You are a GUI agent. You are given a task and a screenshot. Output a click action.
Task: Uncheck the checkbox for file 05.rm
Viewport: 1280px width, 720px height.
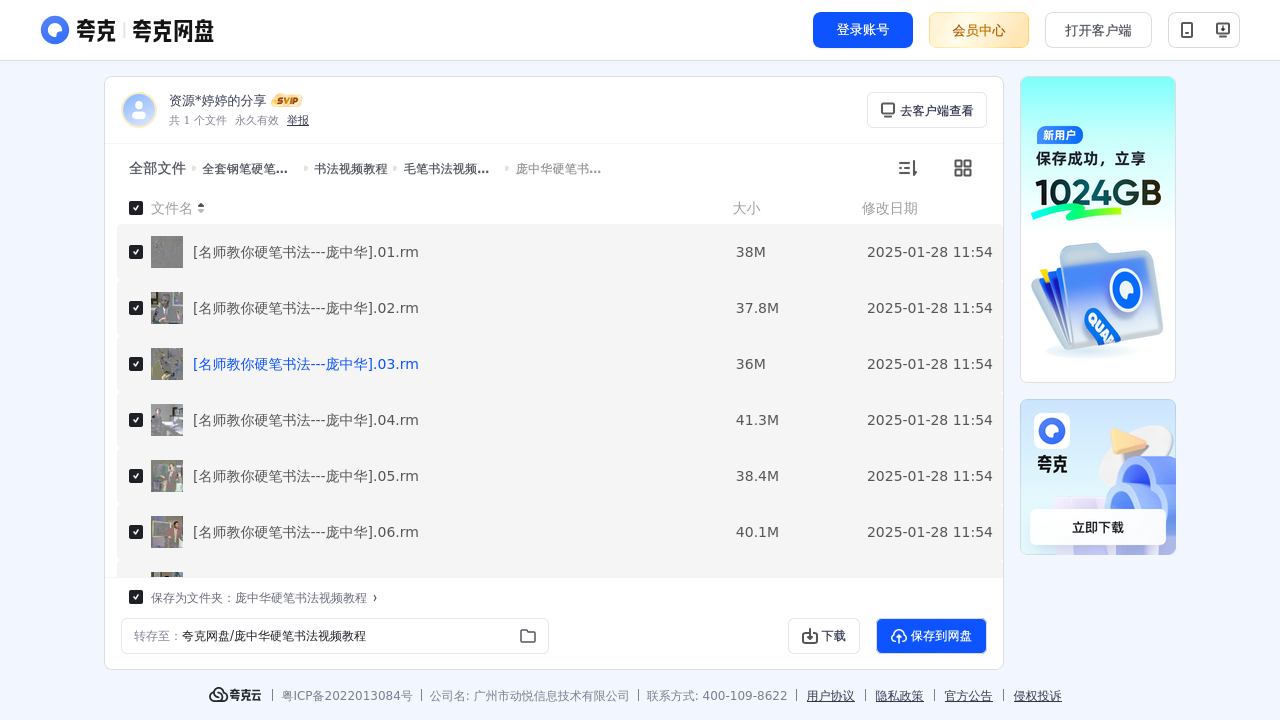click(136, 476)
